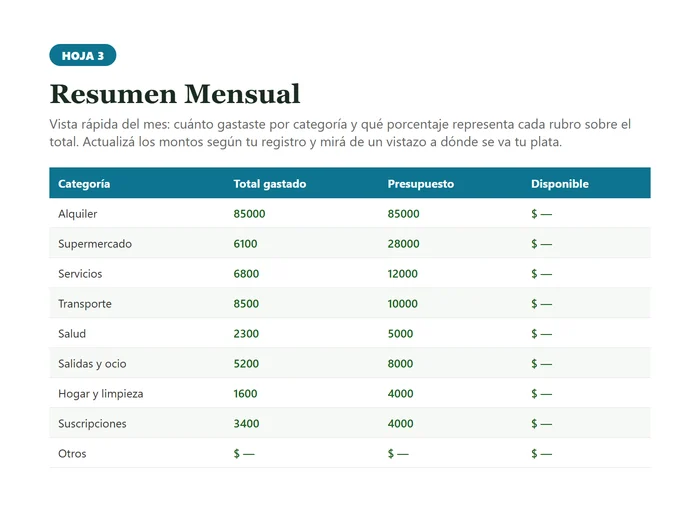Click the empty Otros total gastado cell
The image size is (700, 512).
tap(244, 454)
